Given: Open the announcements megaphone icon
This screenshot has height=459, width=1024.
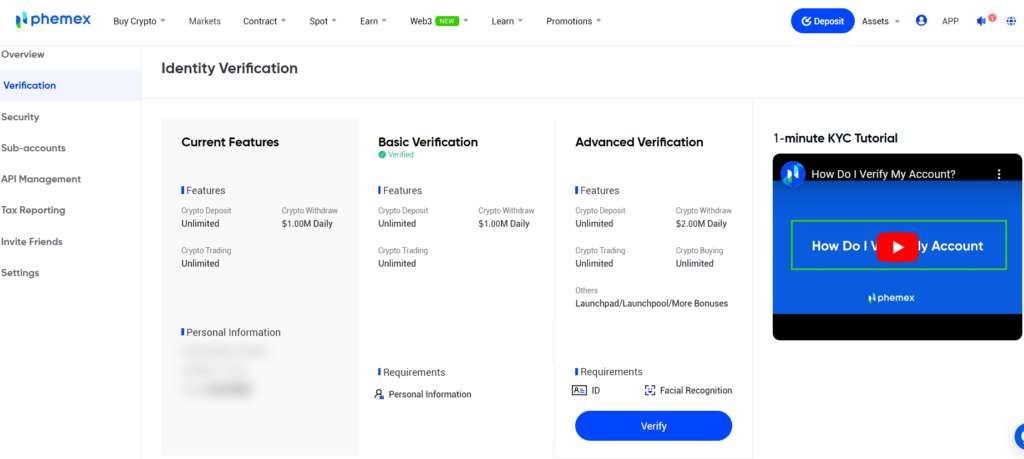Looking at the screenshot, I should tap(982, 21).
